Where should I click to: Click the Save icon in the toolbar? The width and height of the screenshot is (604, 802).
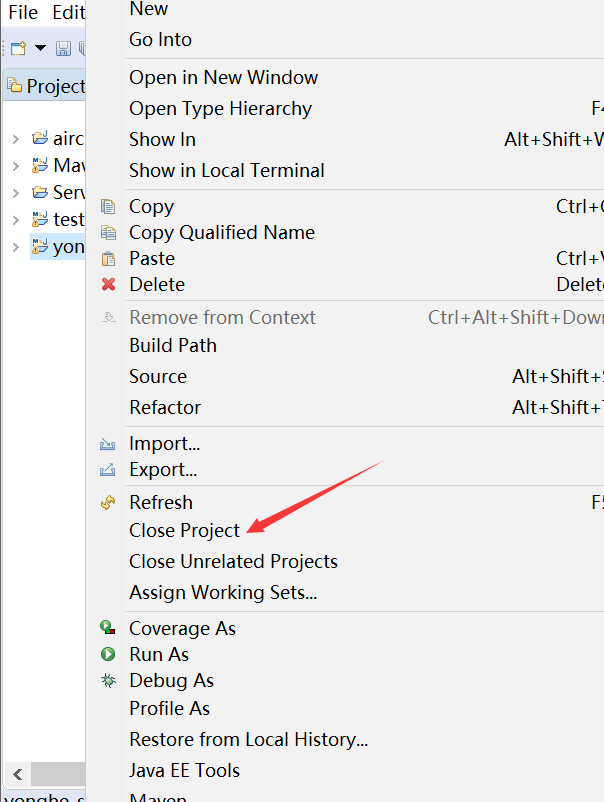[63, 48]
